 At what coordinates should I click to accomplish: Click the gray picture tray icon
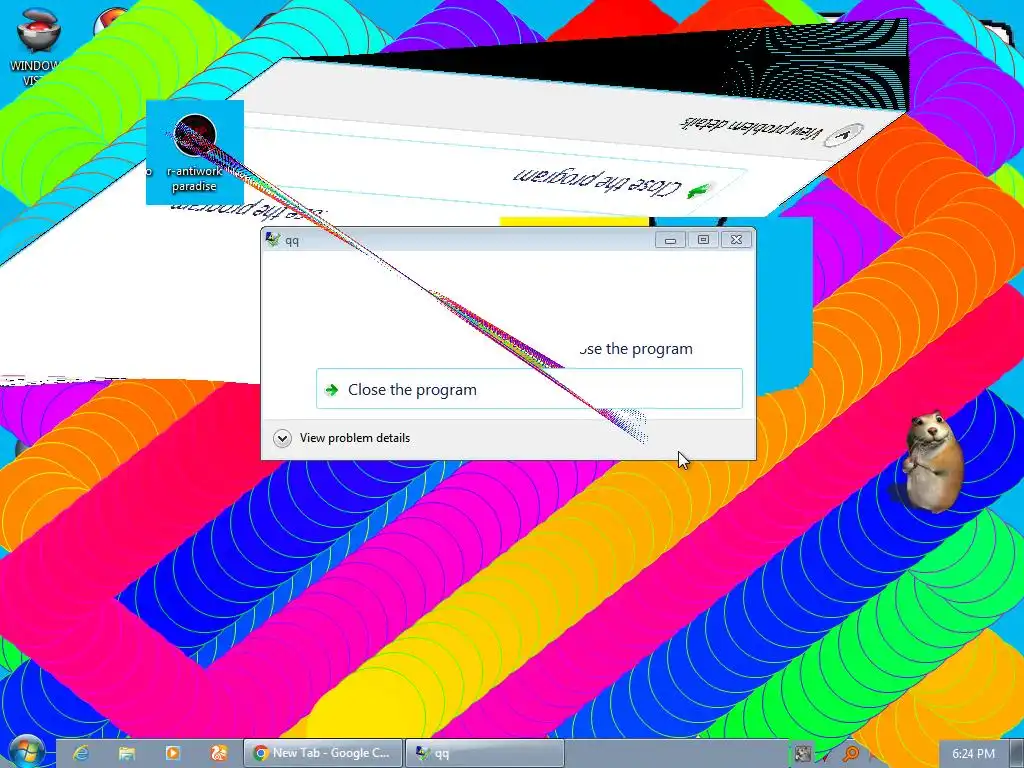[x=803, y=754]
